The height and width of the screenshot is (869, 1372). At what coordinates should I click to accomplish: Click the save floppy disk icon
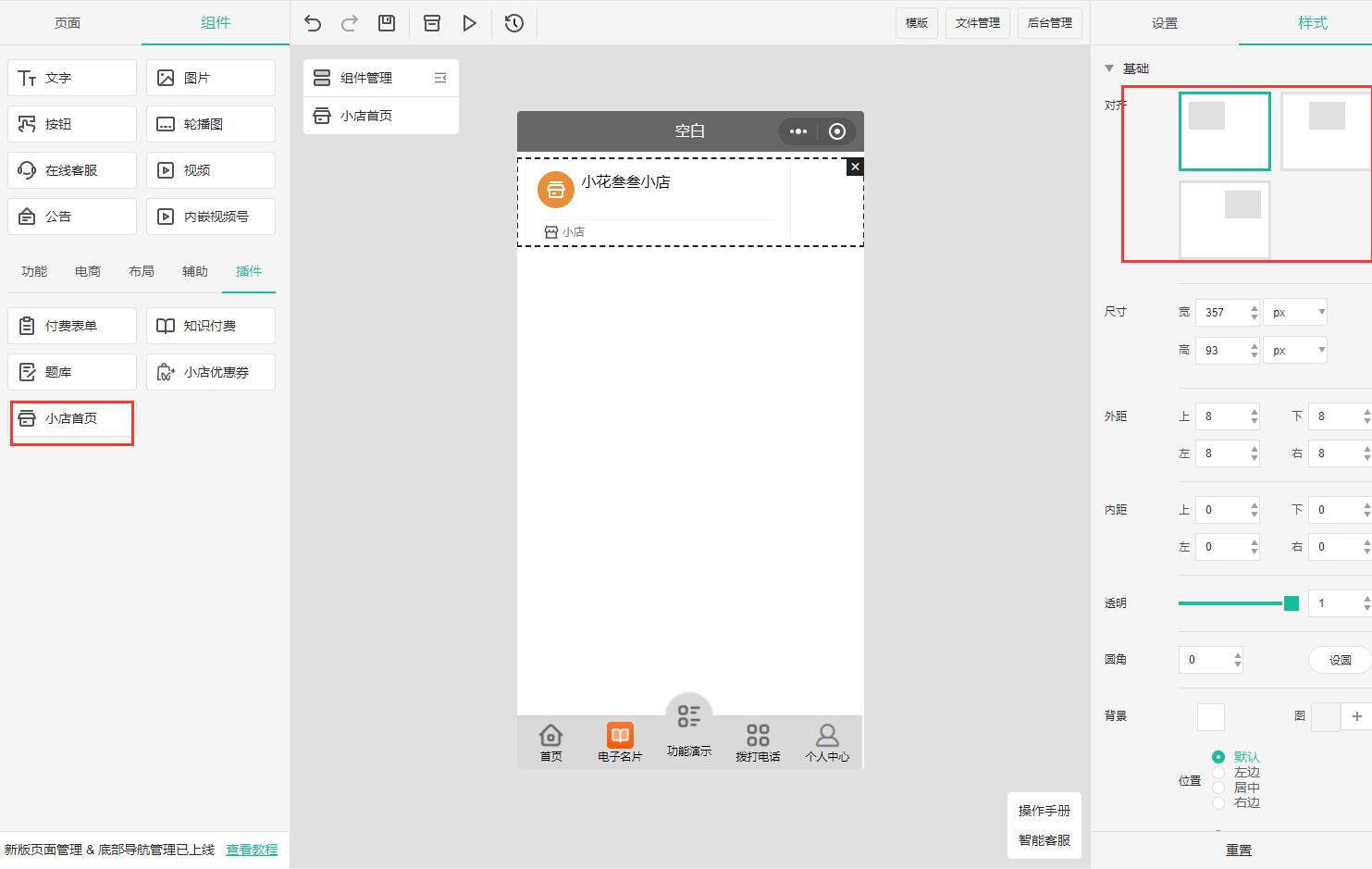387,23
